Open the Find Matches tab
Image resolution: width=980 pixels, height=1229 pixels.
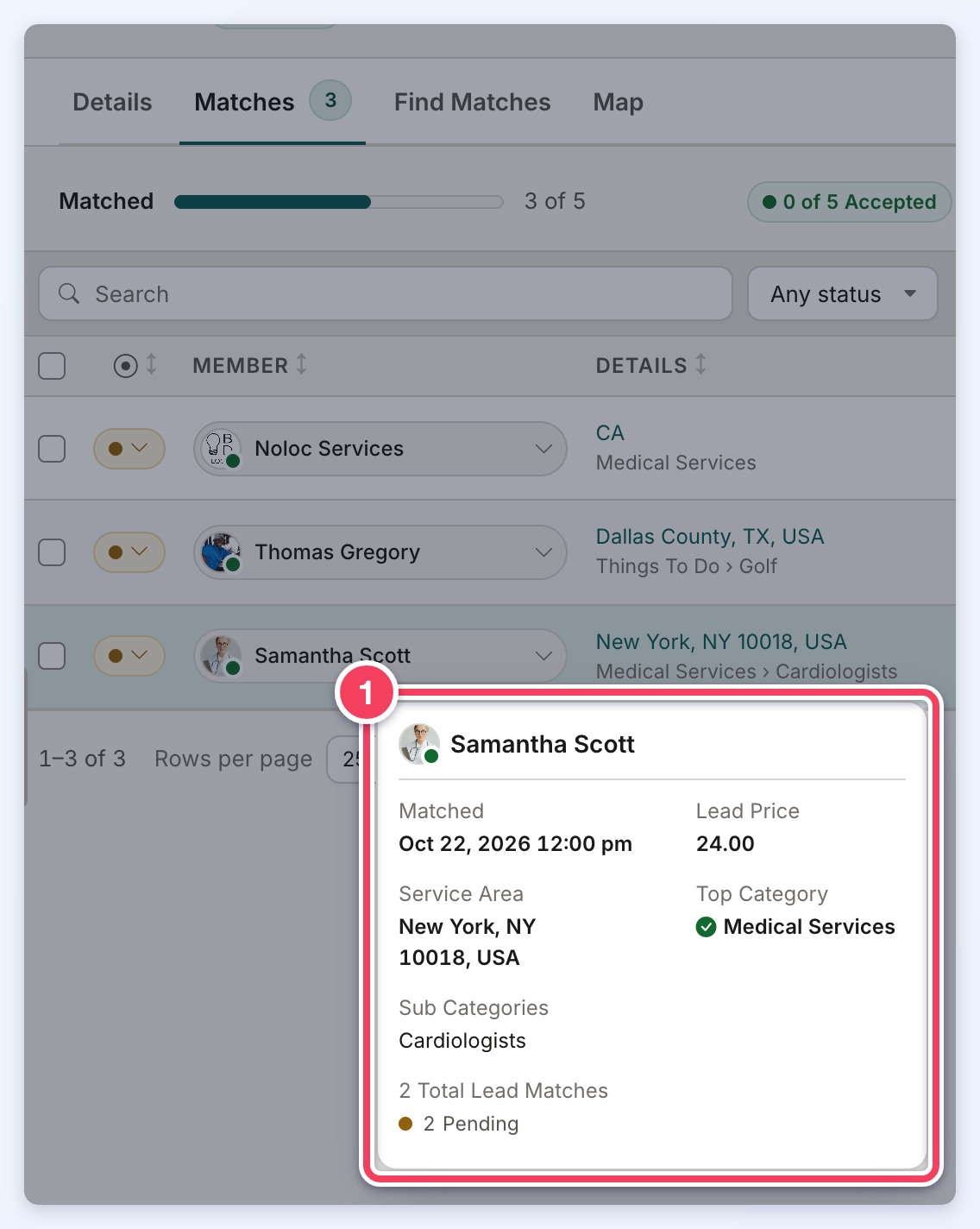click(x=472, y=102)
